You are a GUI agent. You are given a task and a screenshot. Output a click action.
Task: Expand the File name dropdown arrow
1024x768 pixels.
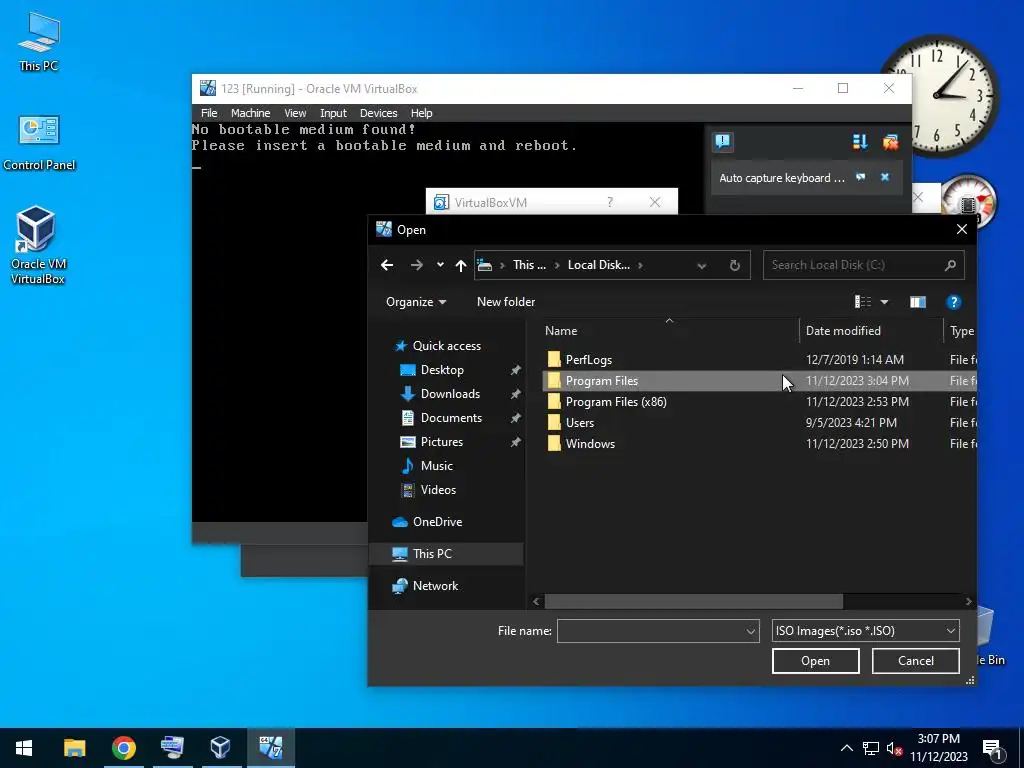(x=751, y=631)
